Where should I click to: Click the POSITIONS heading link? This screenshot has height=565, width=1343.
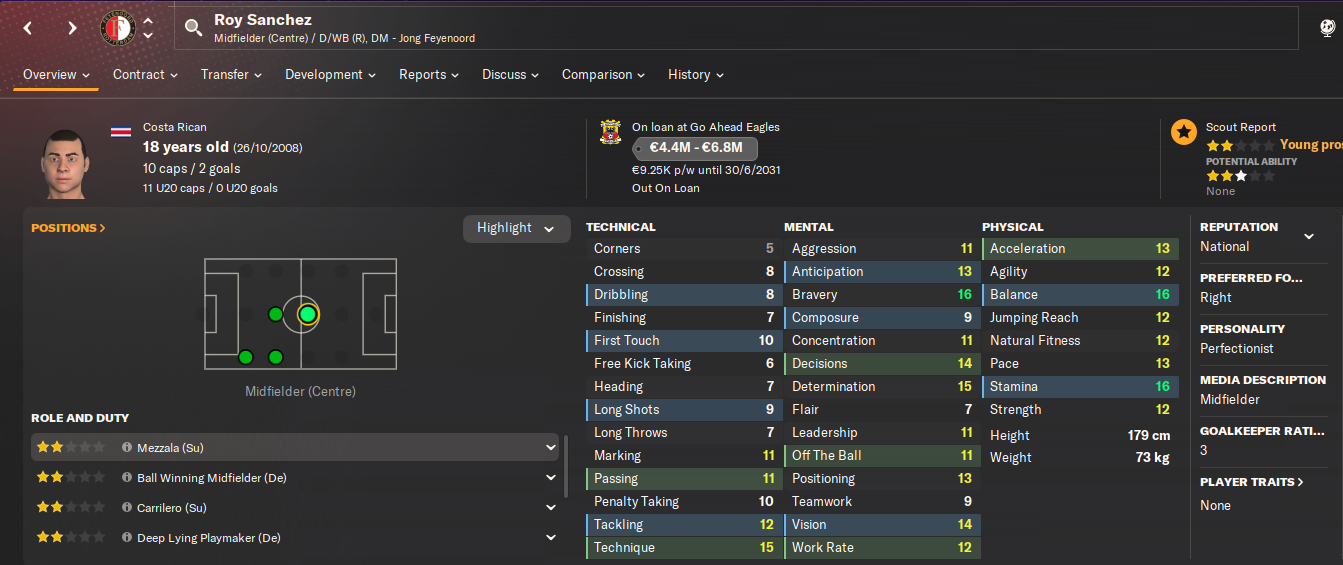[x=68, y=228]
